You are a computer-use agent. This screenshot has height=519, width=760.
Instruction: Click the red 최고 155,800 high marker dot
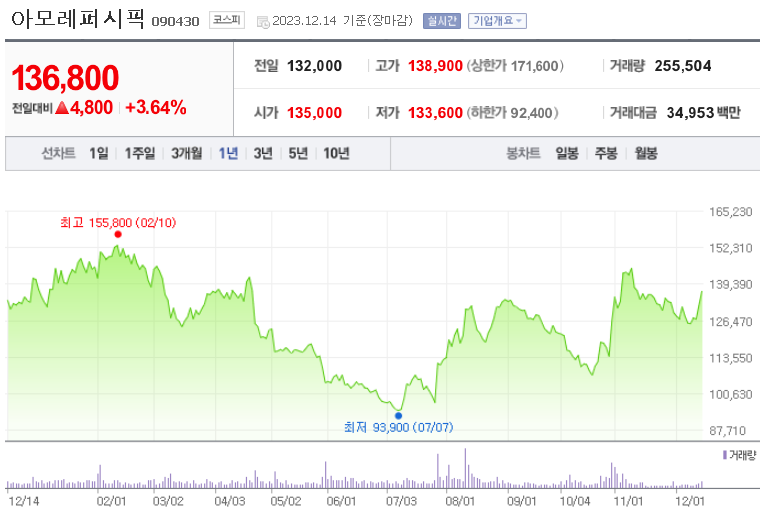coord(118,235)
